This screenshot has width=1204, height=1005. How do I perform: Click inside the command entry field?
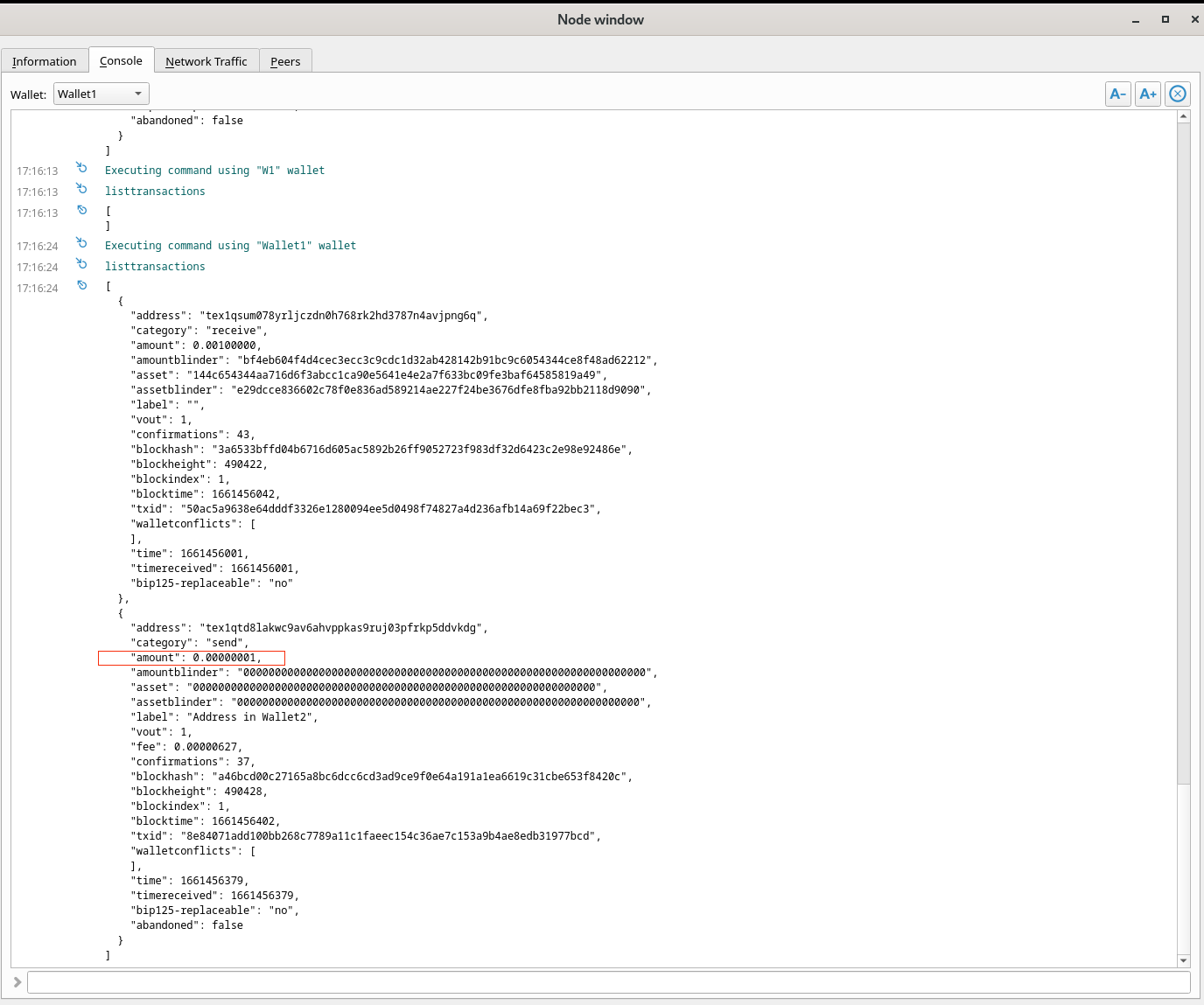(604, 981)
